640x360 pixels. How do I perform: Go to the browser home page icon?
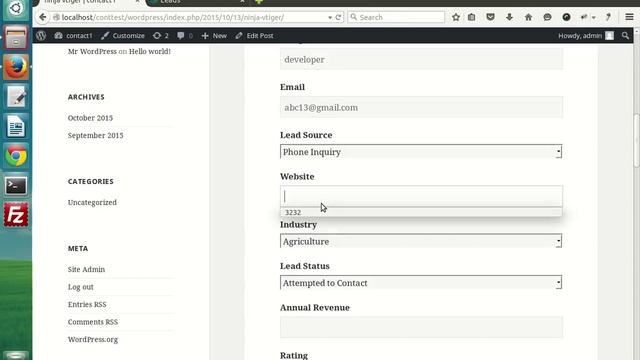[x=529, y=17]
